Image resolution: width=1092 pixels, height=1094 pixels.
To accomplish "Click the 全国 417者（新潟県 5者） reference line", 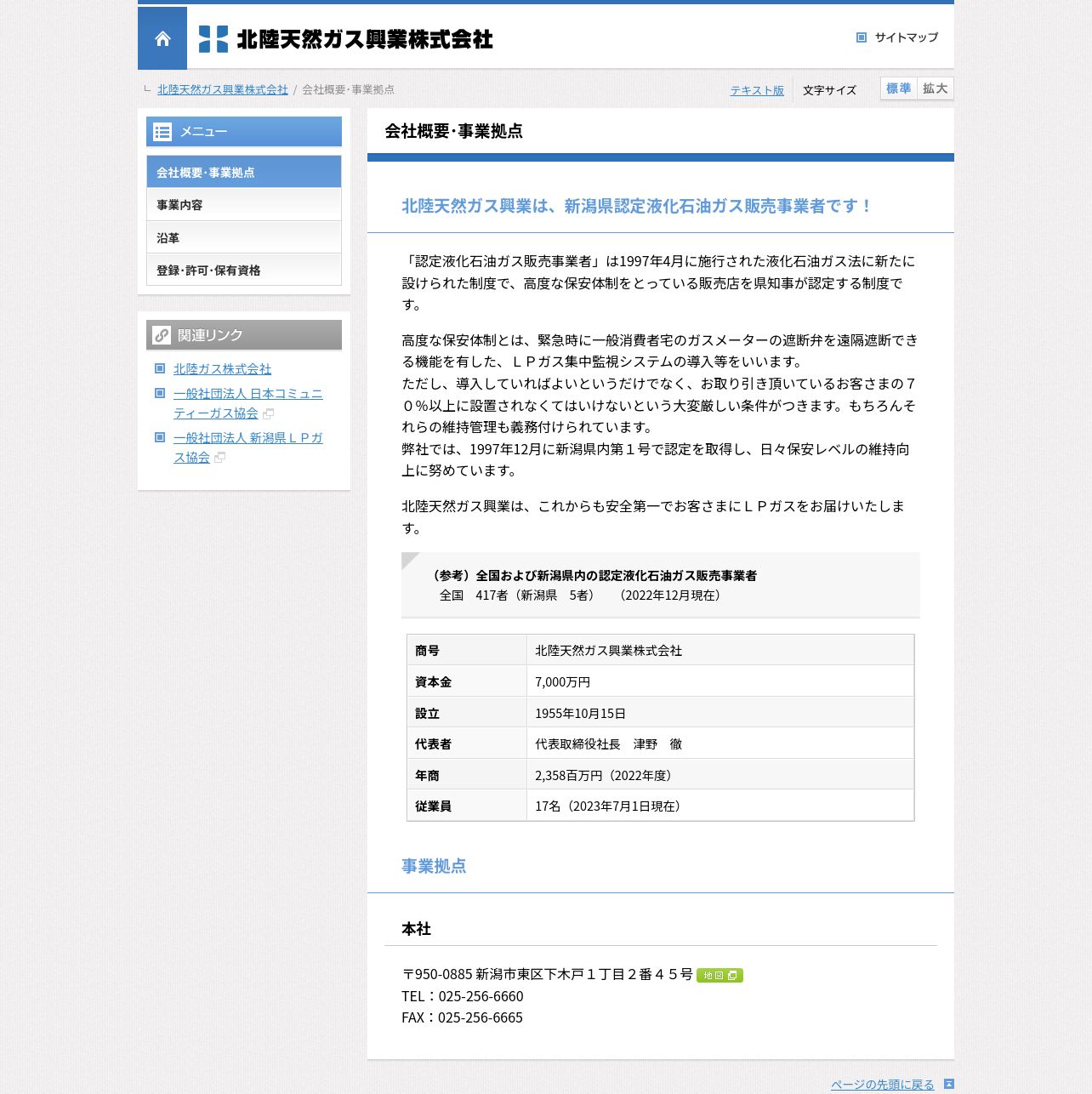I will point(582,595).
